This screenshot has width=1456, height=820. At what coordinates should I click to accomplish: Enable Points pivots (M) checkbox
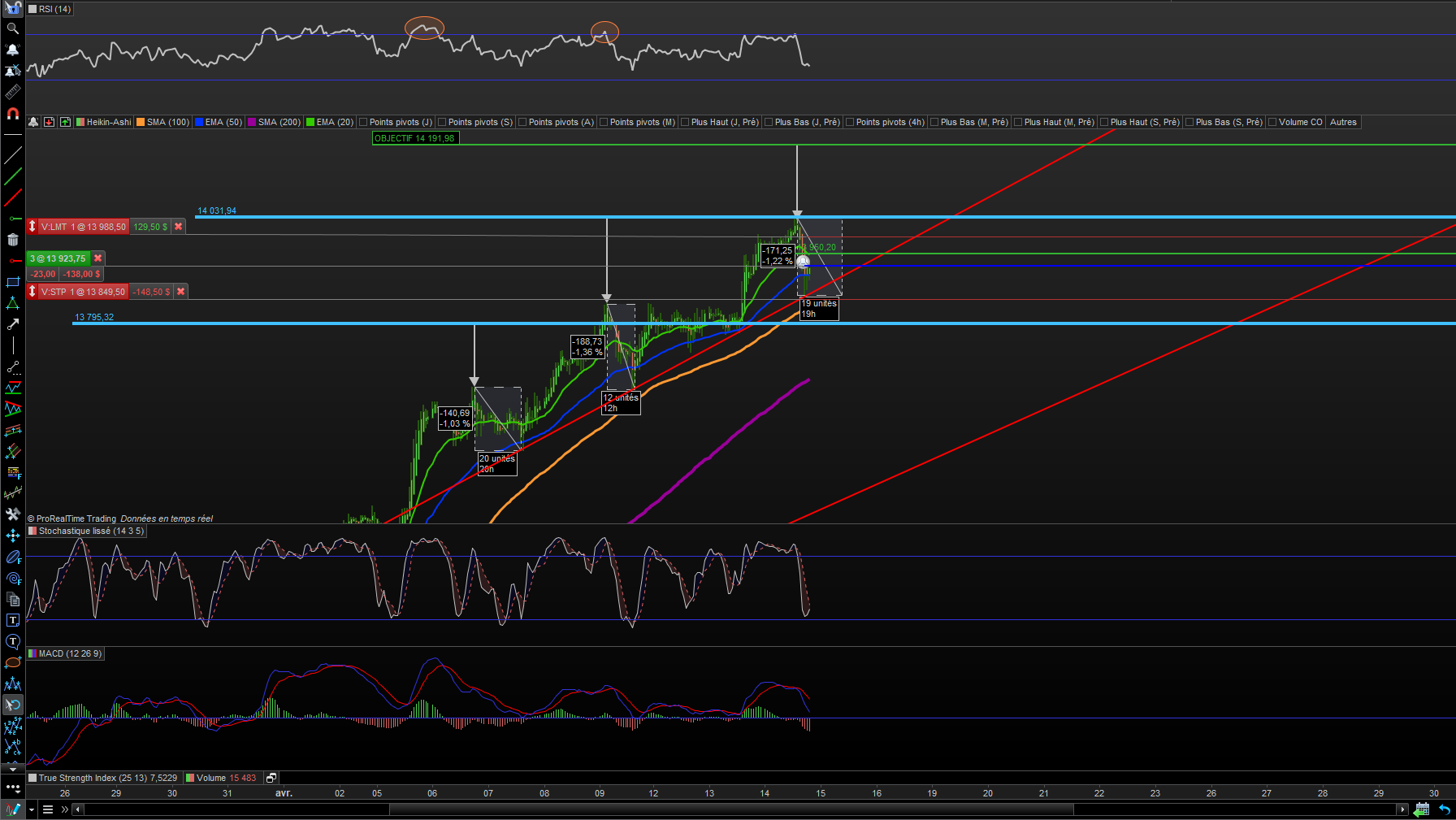tap(604, 122)
